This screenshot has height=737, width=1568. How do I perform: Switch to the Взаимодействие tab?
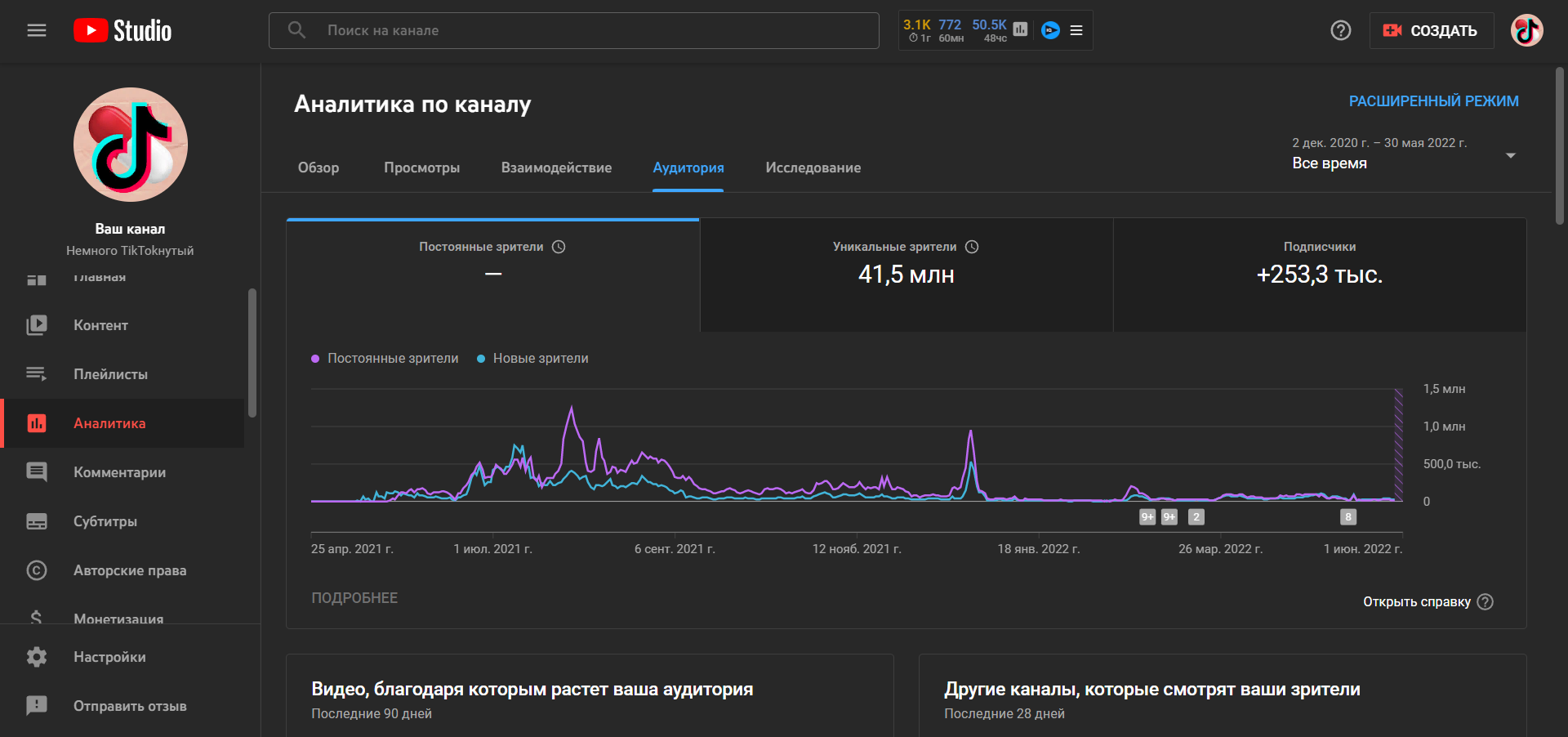coord(556,167)
